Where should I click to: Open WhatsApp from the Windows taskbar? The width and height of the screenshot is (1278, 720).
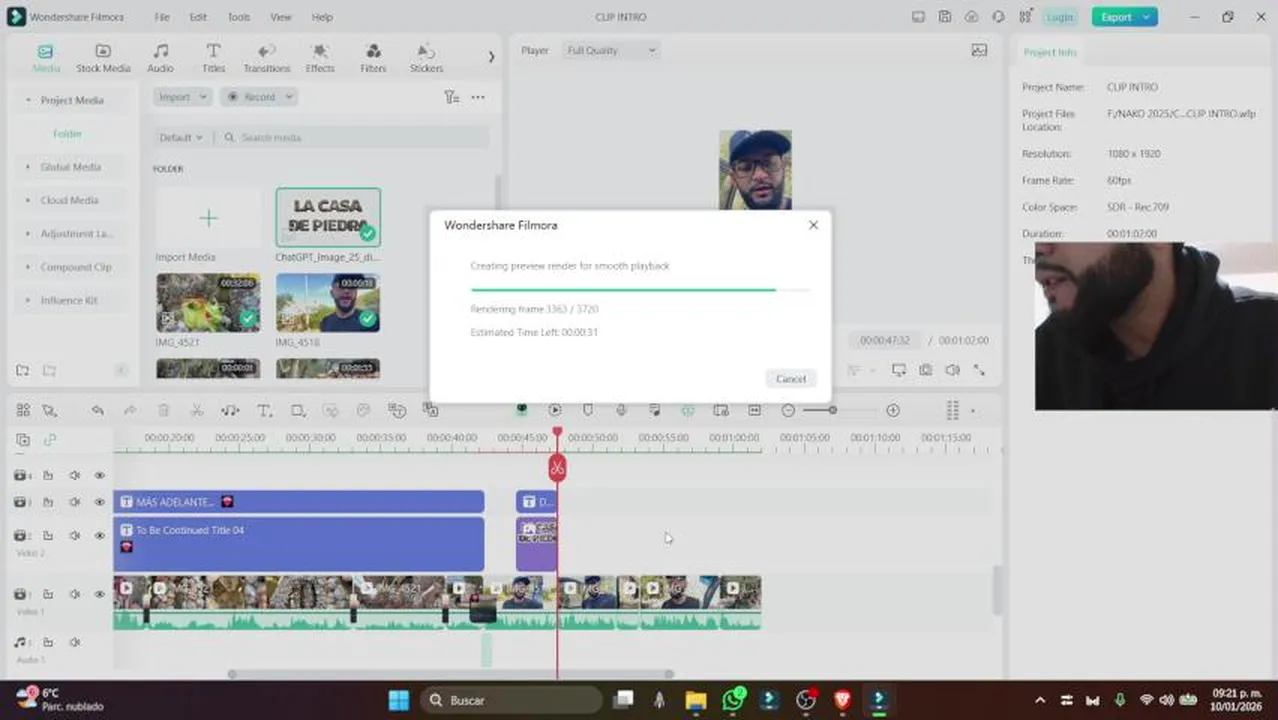click(733, 699)
